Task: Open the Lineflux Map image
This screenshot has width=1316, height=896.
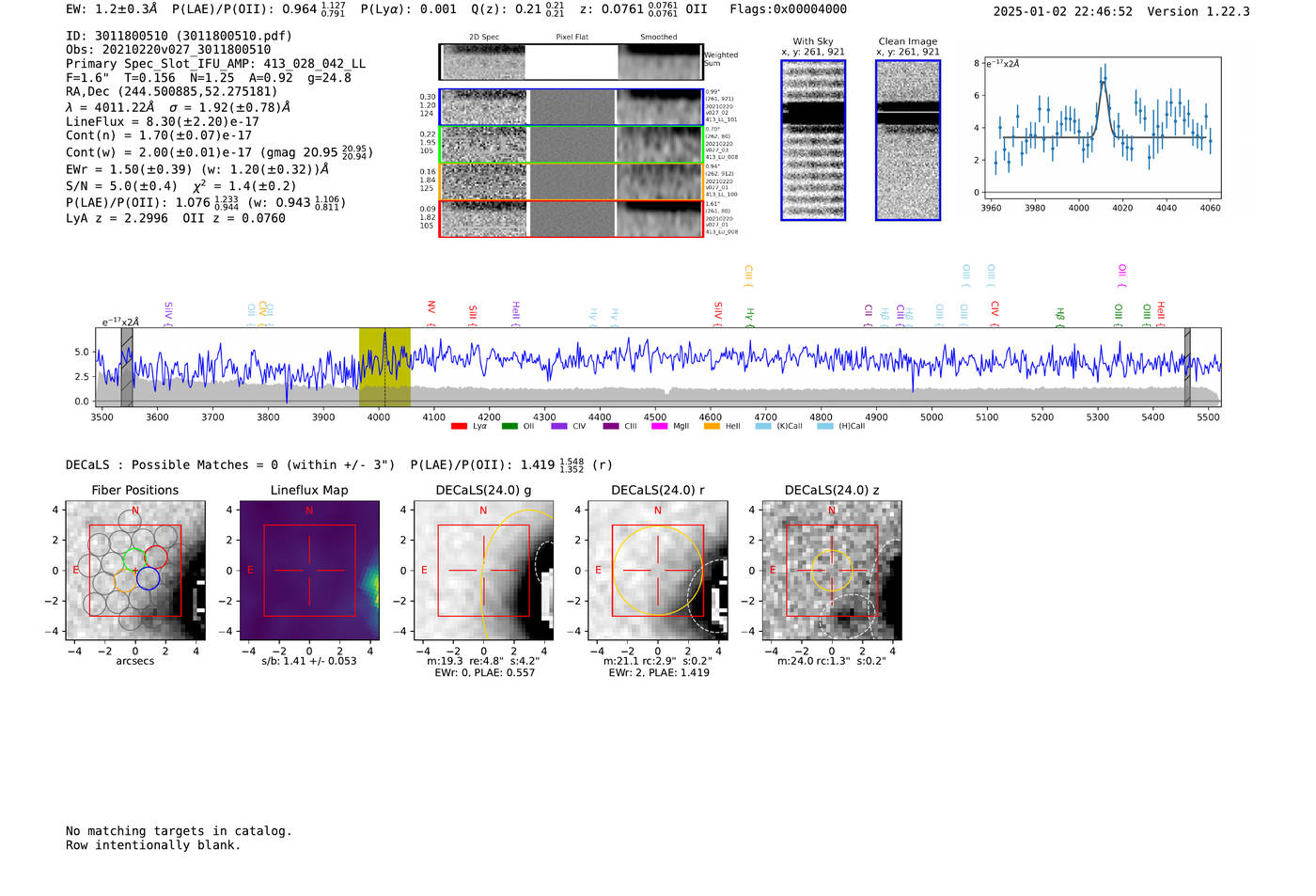Action: 309,571
